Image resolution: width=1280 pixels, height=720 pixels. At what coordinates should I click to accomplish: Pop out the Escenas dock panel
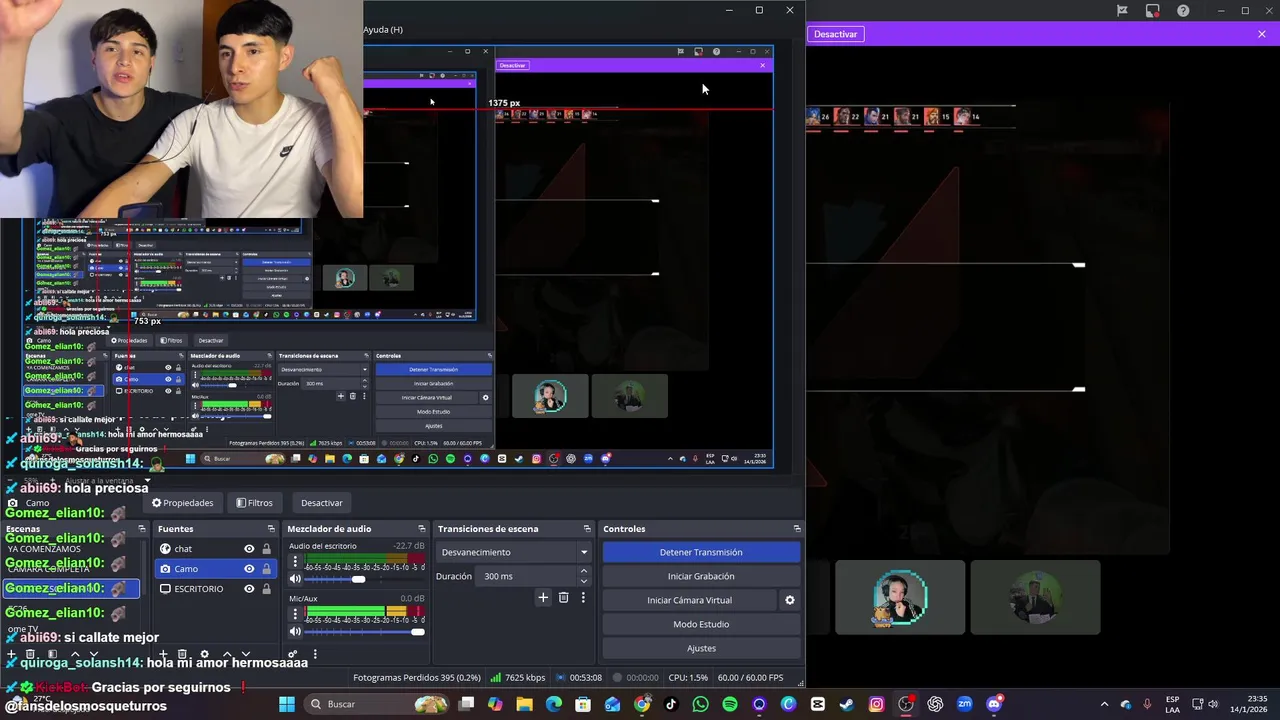tap(142, 529)
